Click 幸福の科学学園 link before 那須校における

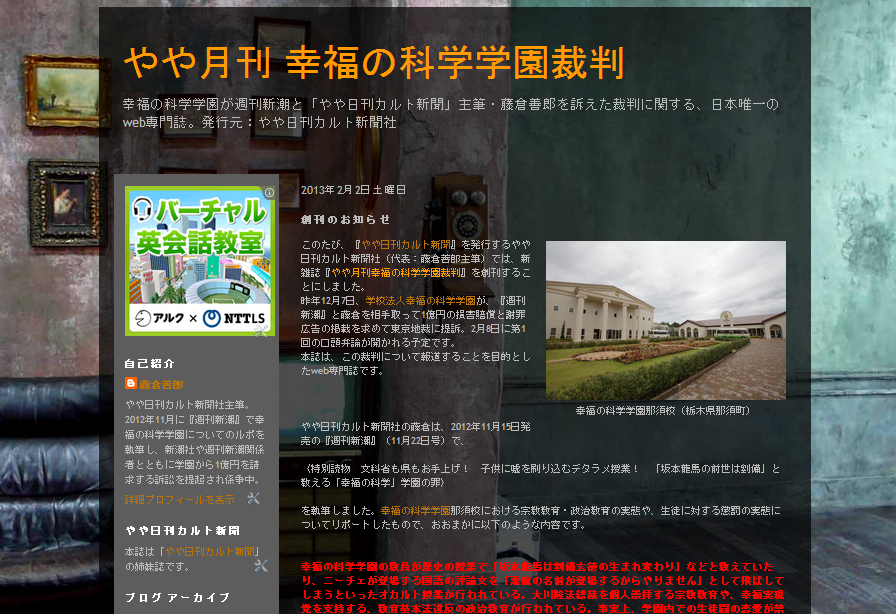[415, 511]
